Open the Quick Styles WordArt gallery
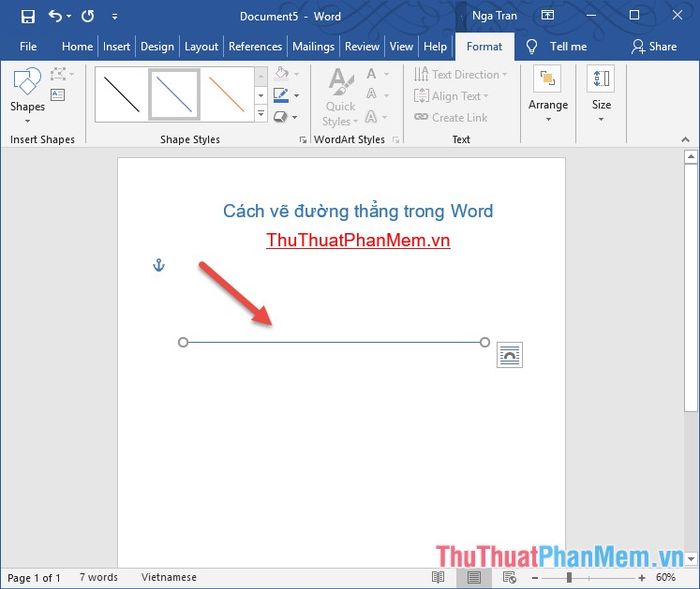The width and height of the screenshot is (700, 589). 341,97
